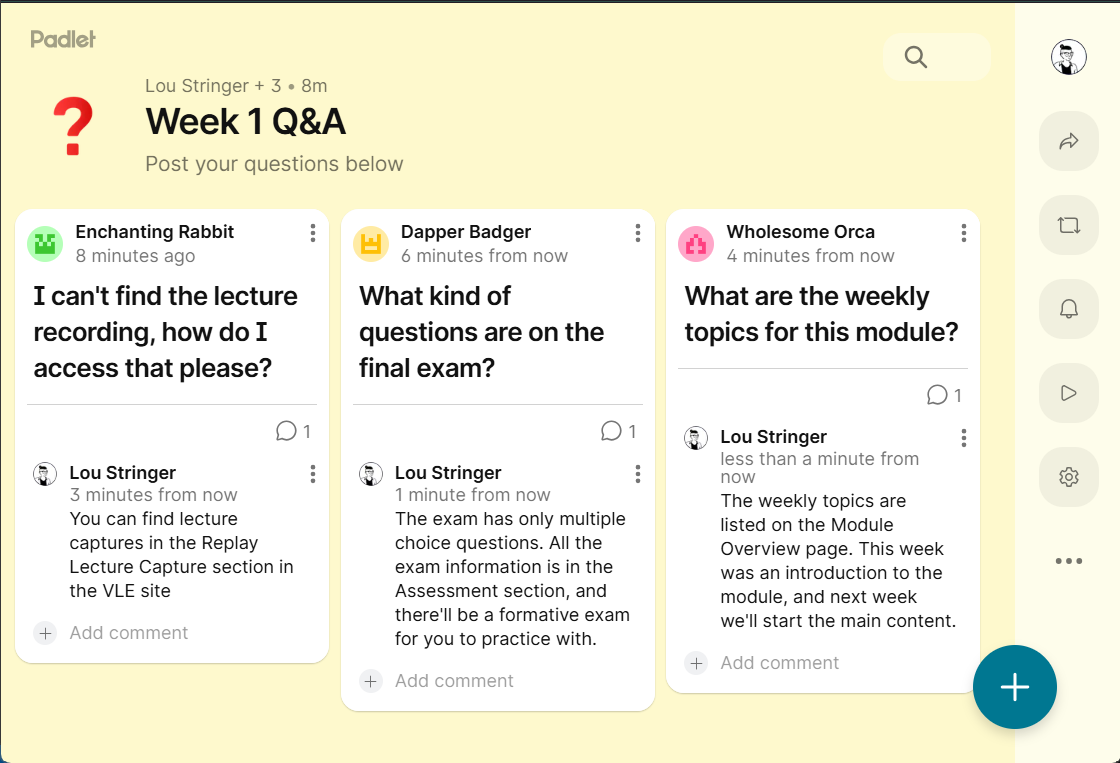Add comment on Dapper Badger post
Screen dimensions: 1120x763
pyautogui.click(x=454, y=681)
